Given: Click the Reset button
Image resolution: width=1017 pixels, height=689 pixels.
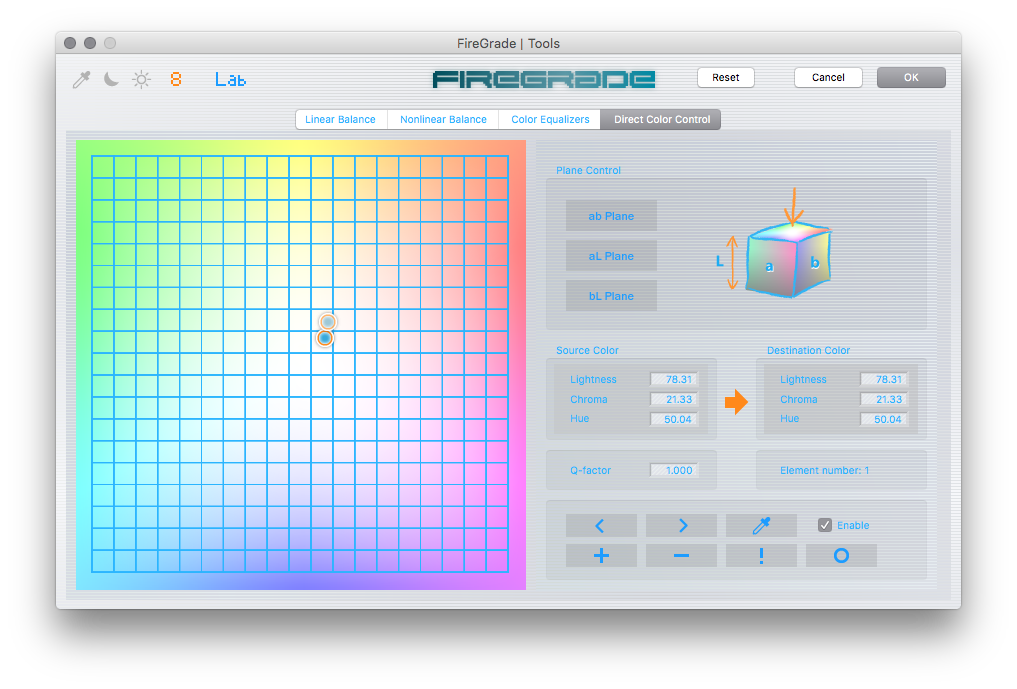Looking at the screenshot, I should 726,77.
